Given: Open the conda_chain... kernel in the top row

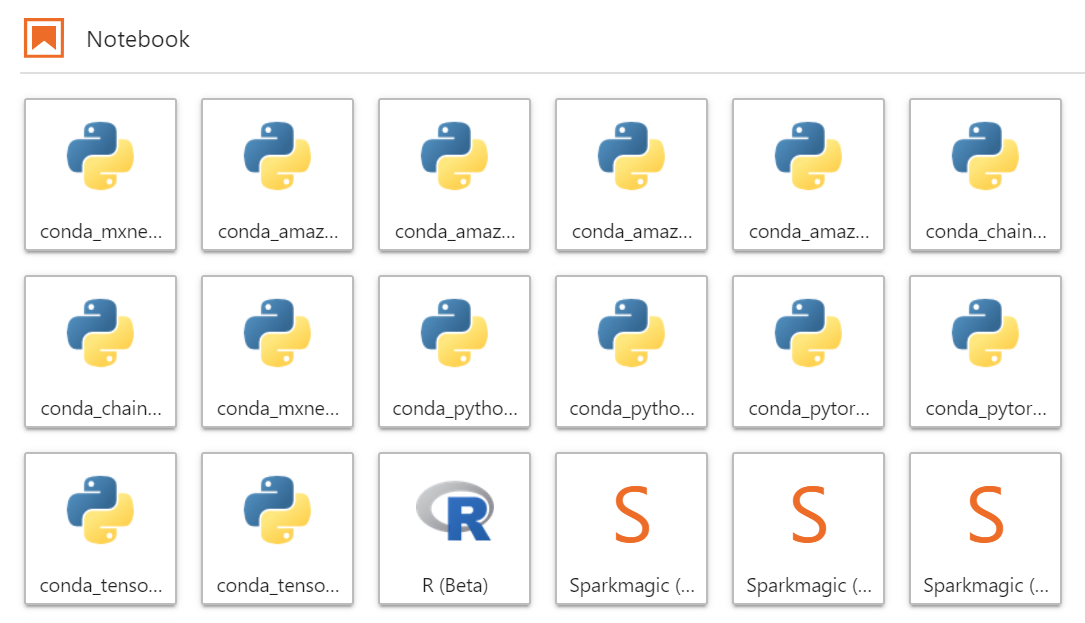Looking at the screenshot, I should (986, 174).
